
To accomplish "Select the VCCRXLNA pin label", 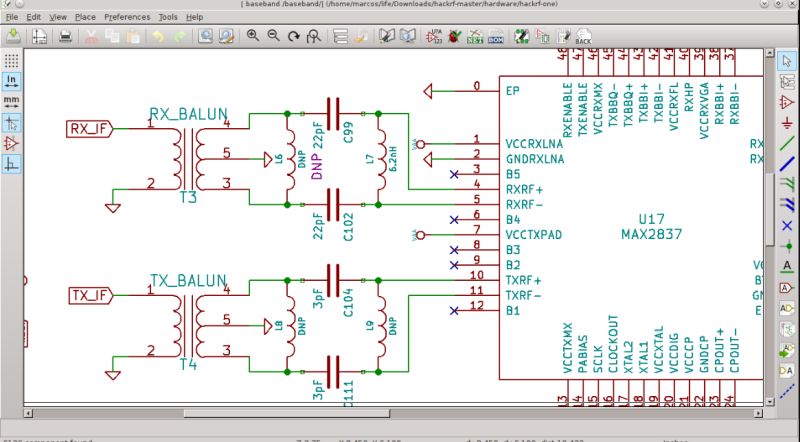I will coord(534,144).
